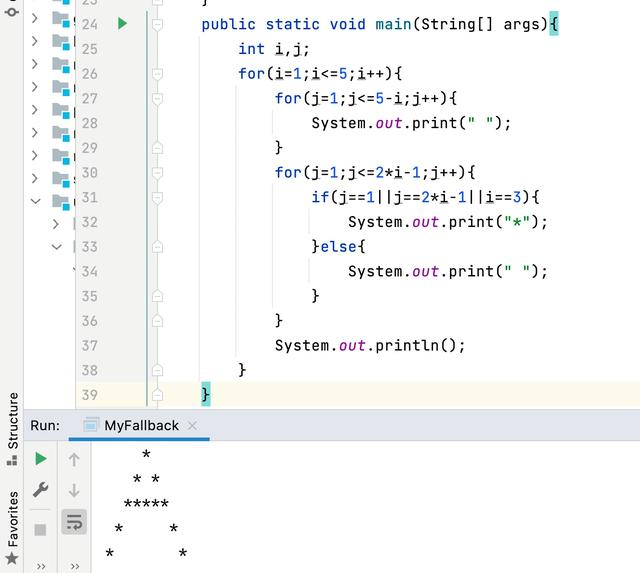
Task: Close the MyFallback run tab
Action: coord(192,425)
